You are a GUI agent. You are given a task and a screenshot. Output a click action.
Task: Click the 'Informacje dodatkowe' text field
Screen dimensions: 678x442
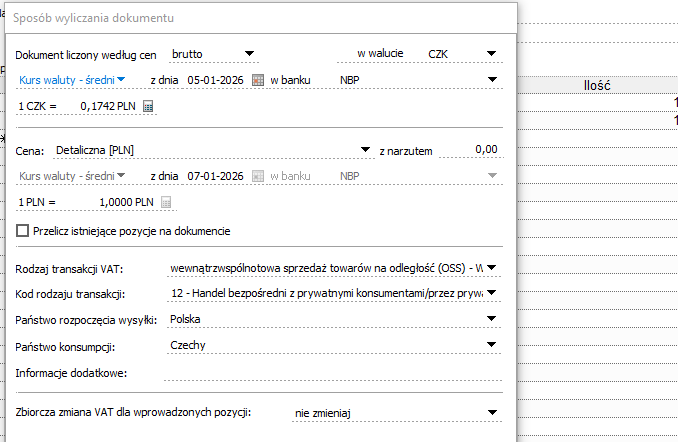click(330, 373)
